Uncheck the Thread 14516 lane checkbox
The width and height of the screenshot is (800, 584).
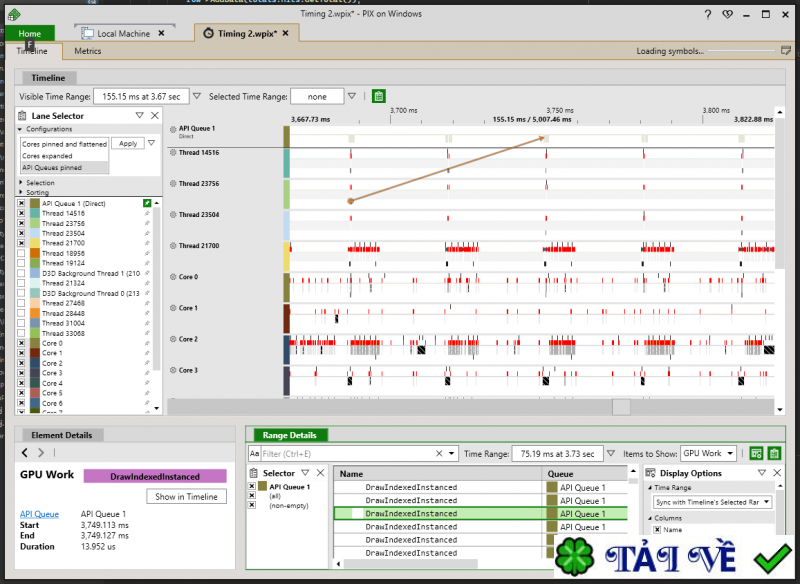22,213
